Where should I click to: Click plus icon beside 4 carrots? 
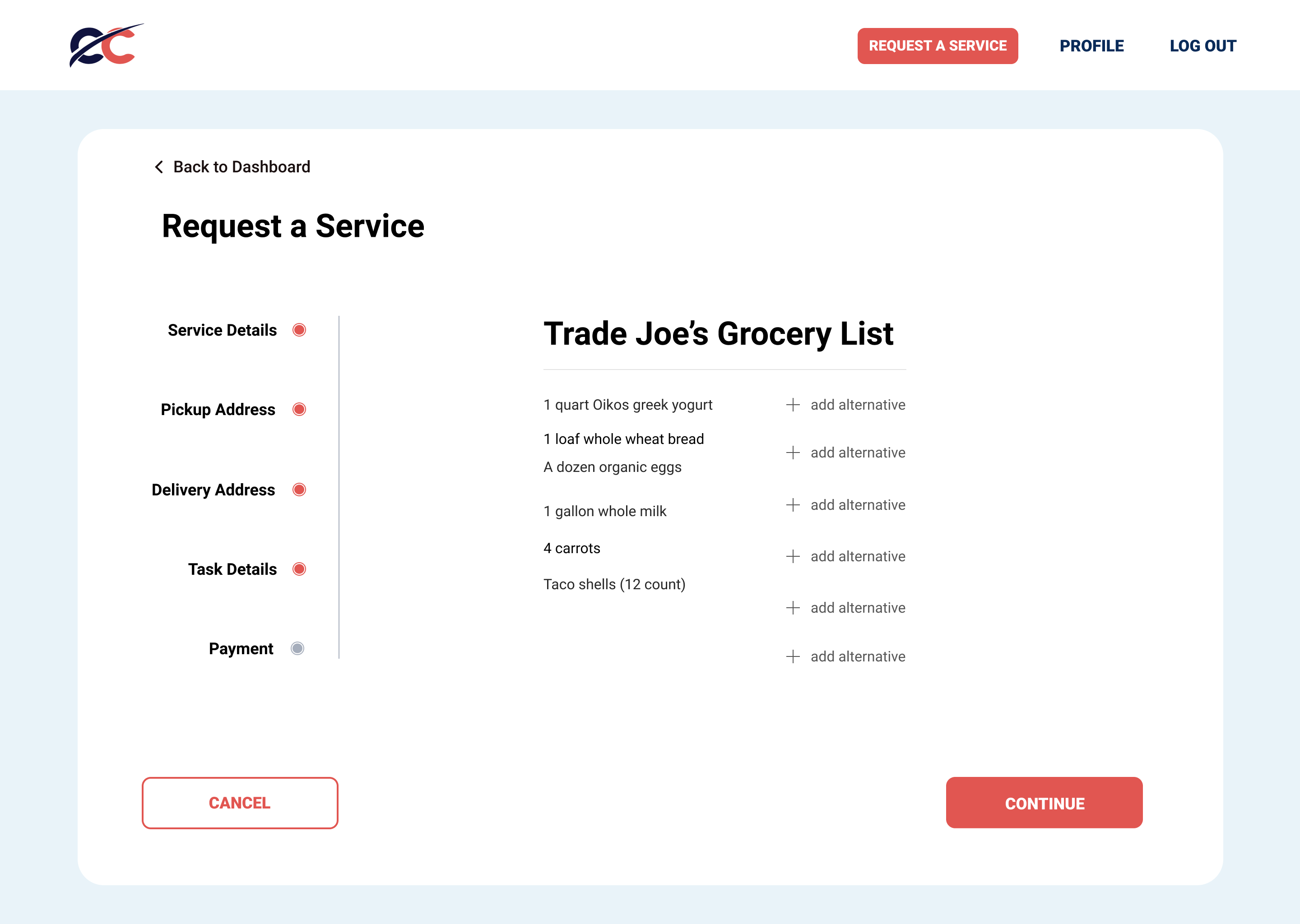793,556
